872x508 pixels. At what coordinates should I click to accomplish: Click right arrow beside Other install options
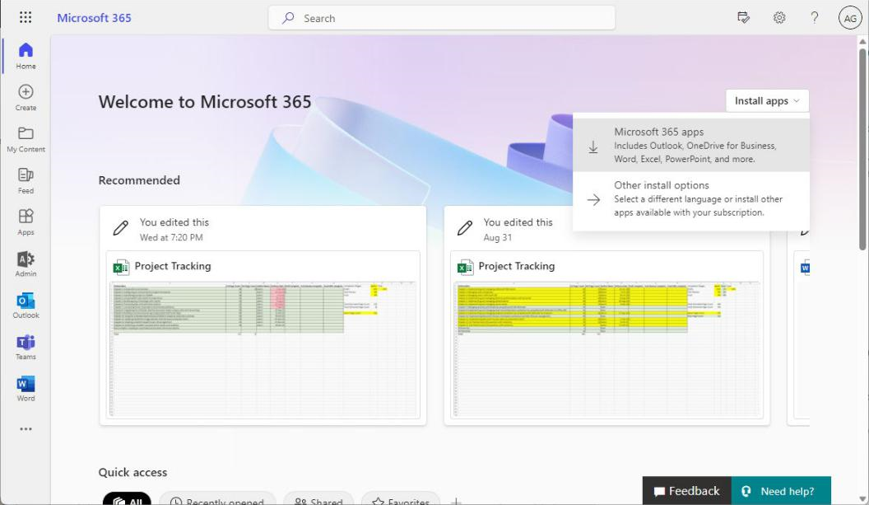593,200
